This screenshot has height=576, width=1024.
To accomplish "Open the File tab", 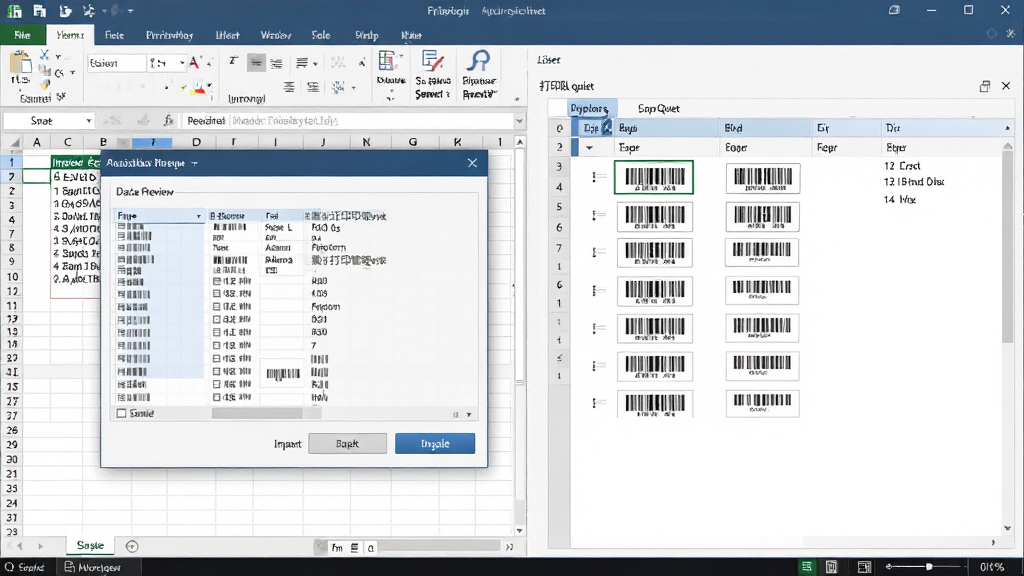I will [x=22, y=35].
